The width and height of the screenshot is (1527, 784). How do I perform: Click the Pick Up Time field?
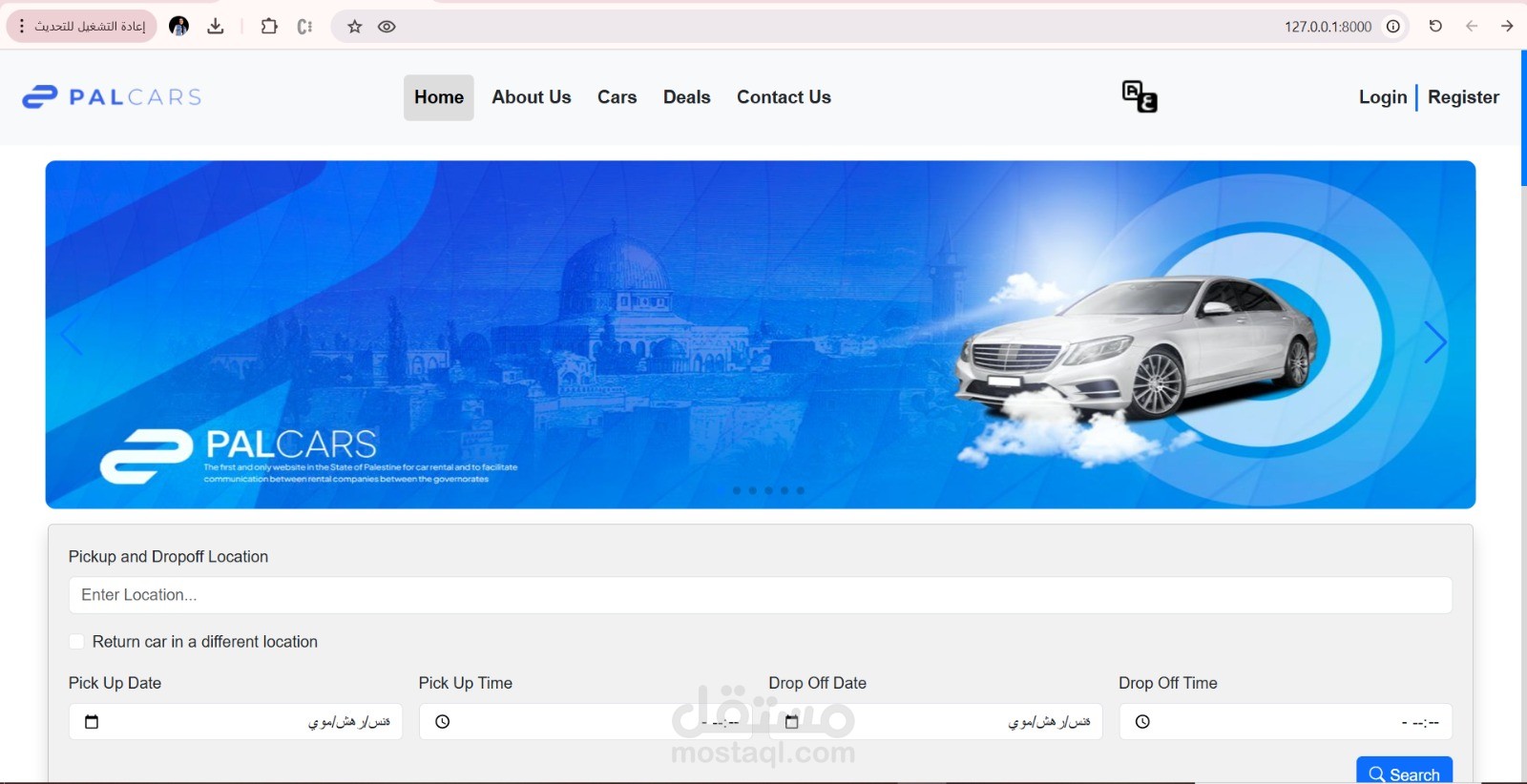[x=586, y=722]
